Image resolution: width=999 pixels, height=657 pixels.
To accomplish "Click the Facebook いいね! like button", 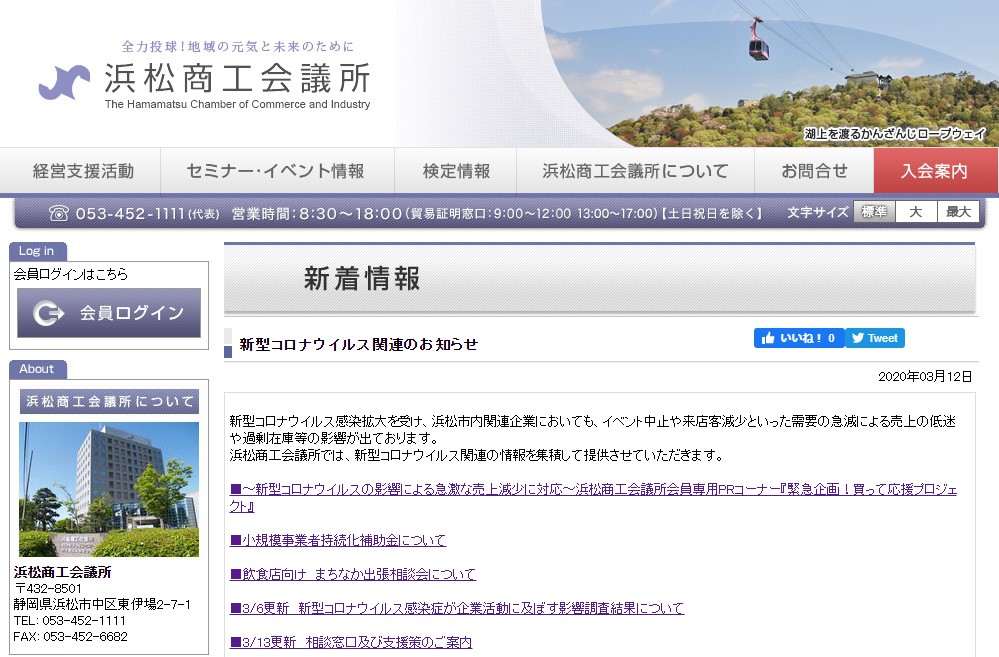I will tap(798, 338).
